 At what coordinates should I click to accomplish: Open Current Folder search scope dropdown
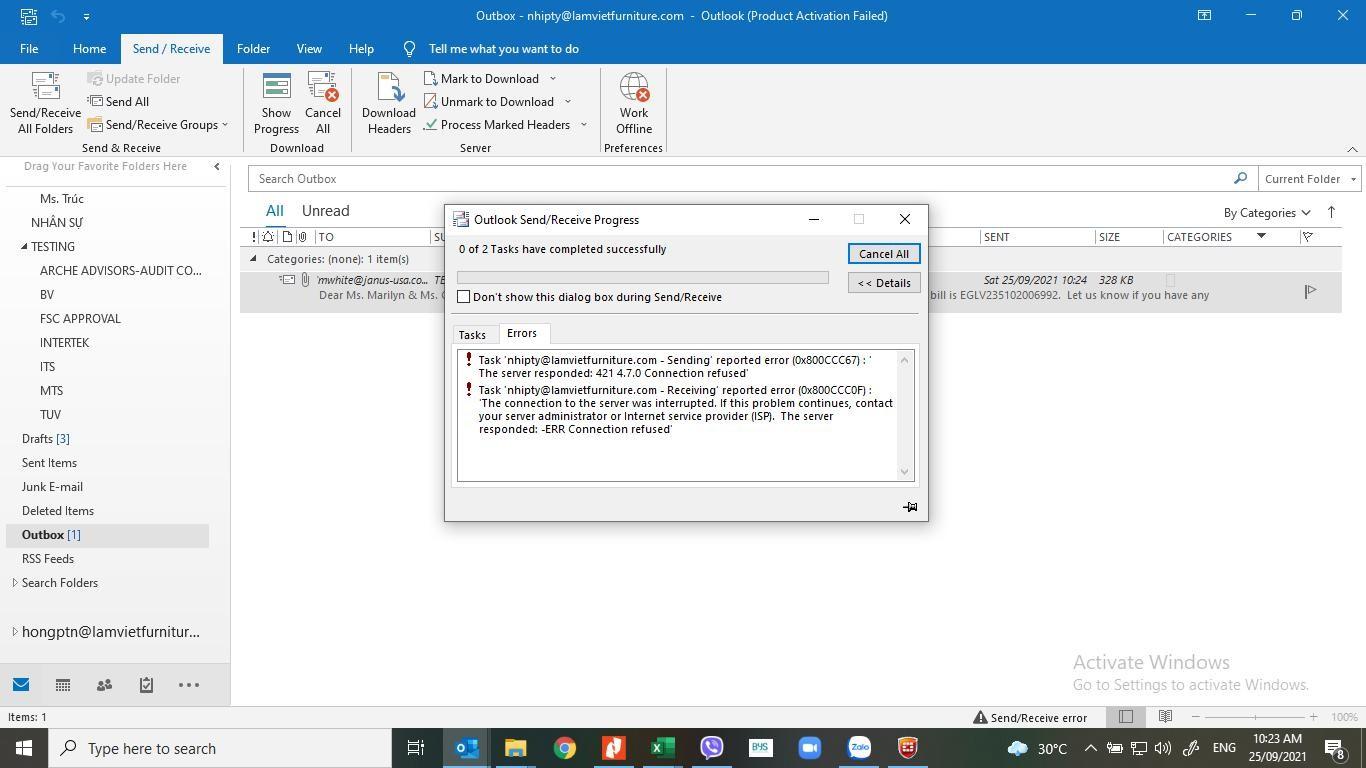[x=1310, y=179]
